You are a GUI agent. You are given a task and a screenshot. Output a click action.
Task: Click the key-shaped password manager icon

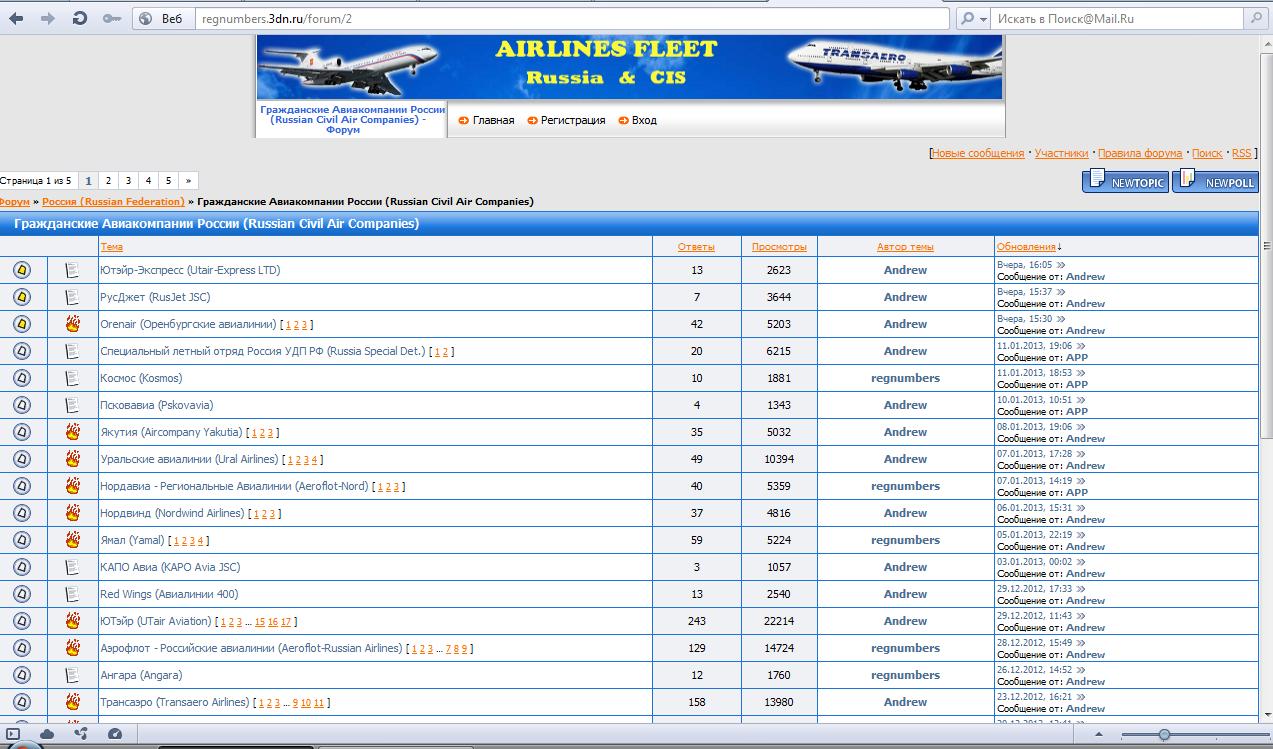111,18
